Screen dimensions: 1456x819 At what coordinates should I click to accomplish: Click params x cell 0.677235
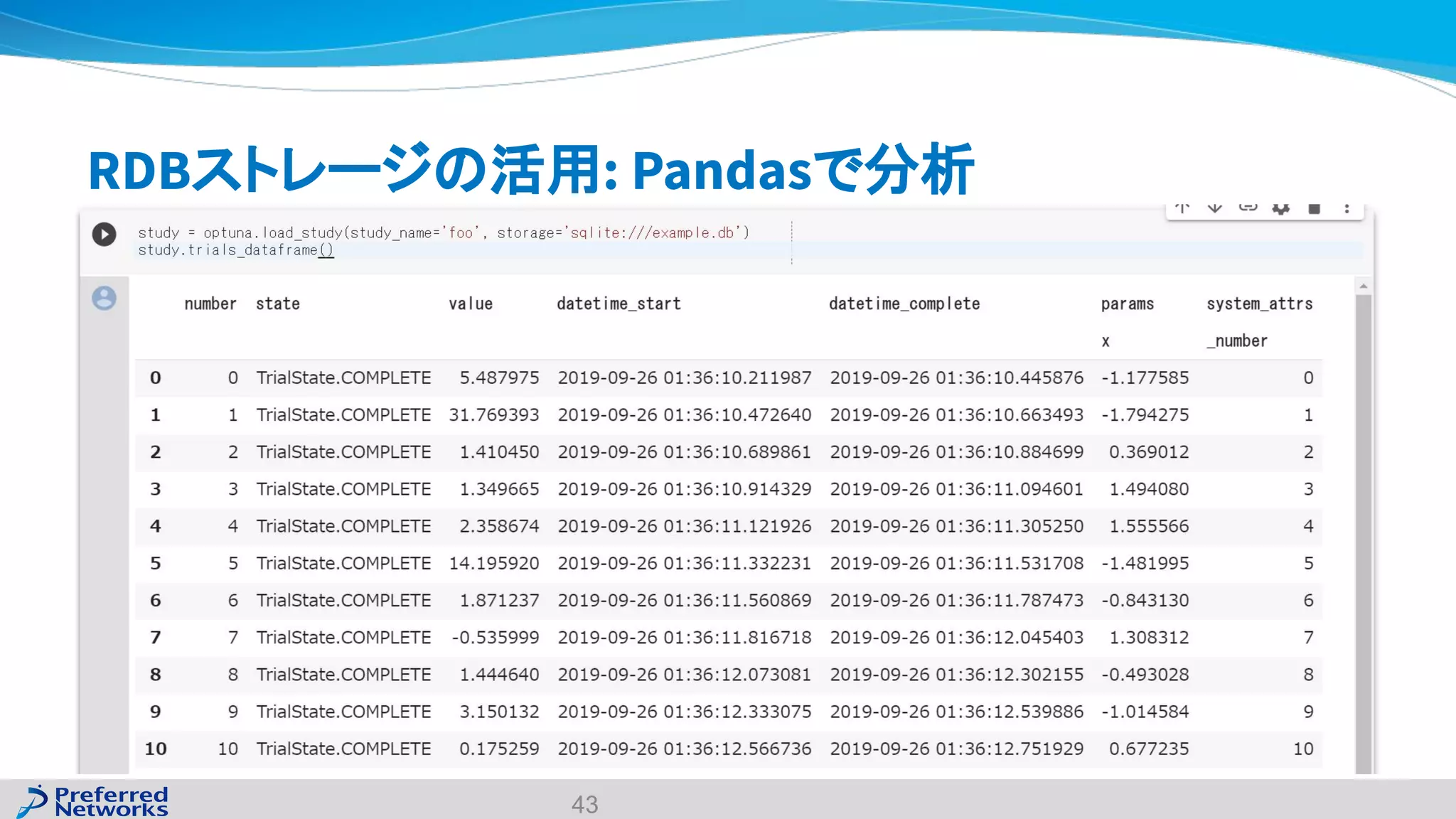(1149, 749)
